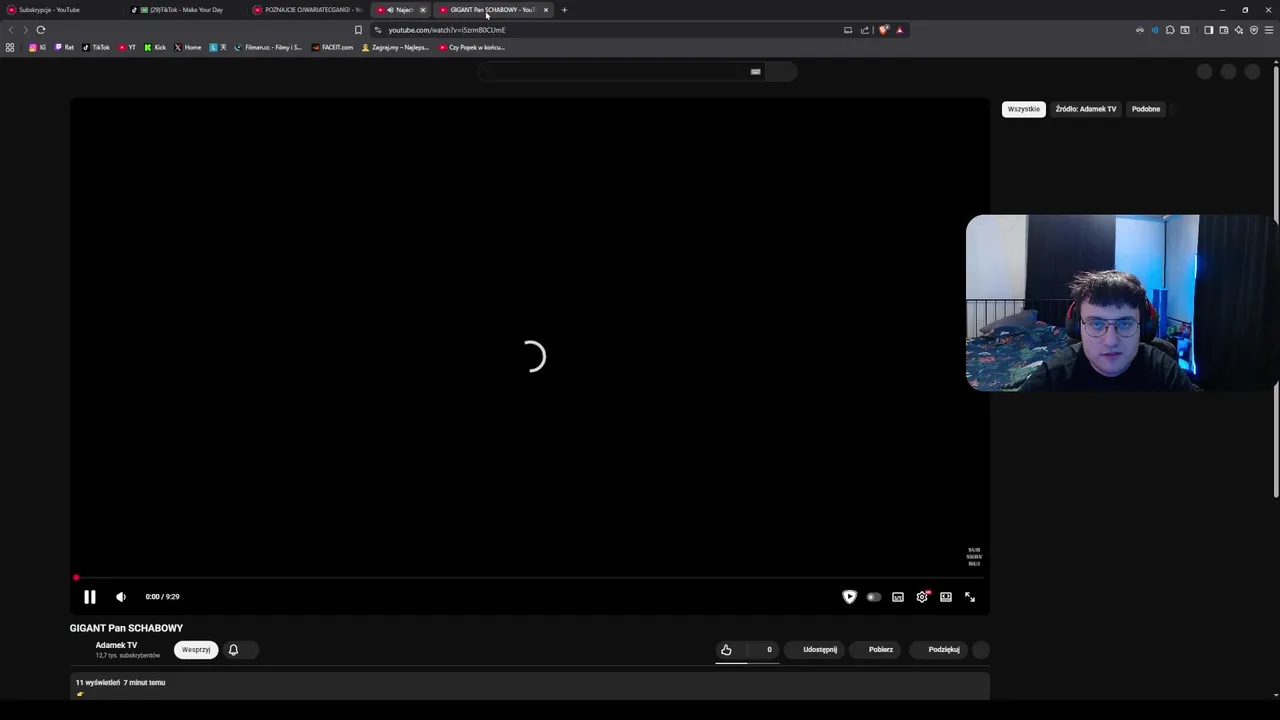This screenshot has height=720, width=1280.
Task: Select the Wszystkie filter chip
Action: 1024,109
